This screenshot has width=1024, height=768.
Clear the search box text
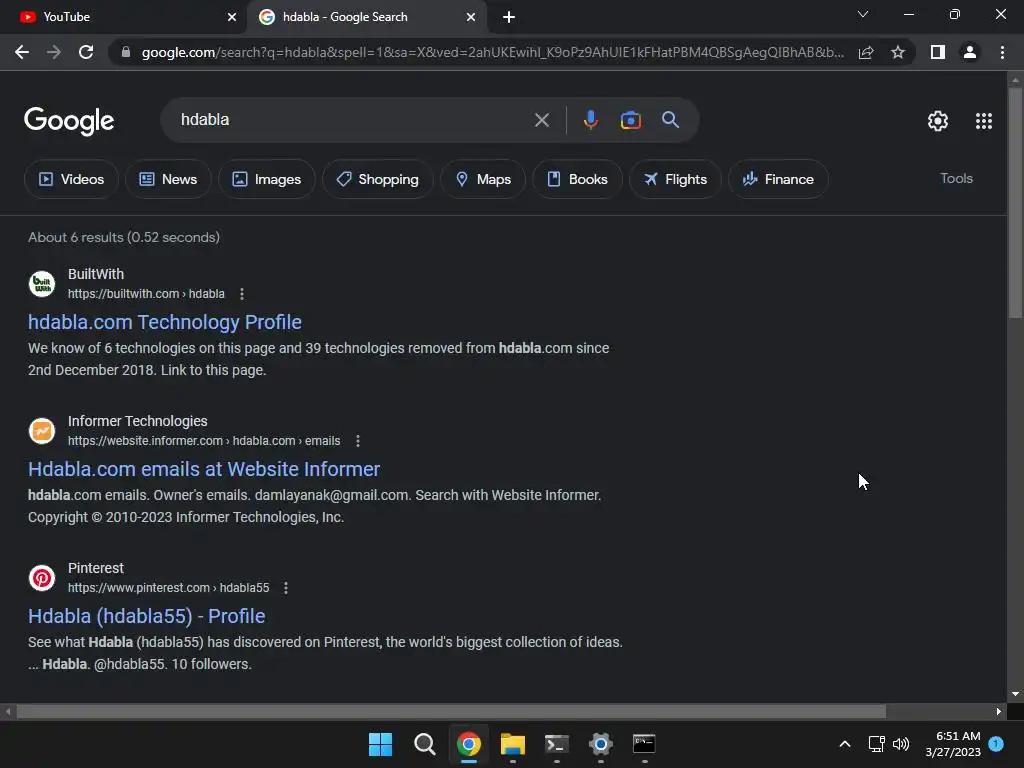(x=541, y=120)
